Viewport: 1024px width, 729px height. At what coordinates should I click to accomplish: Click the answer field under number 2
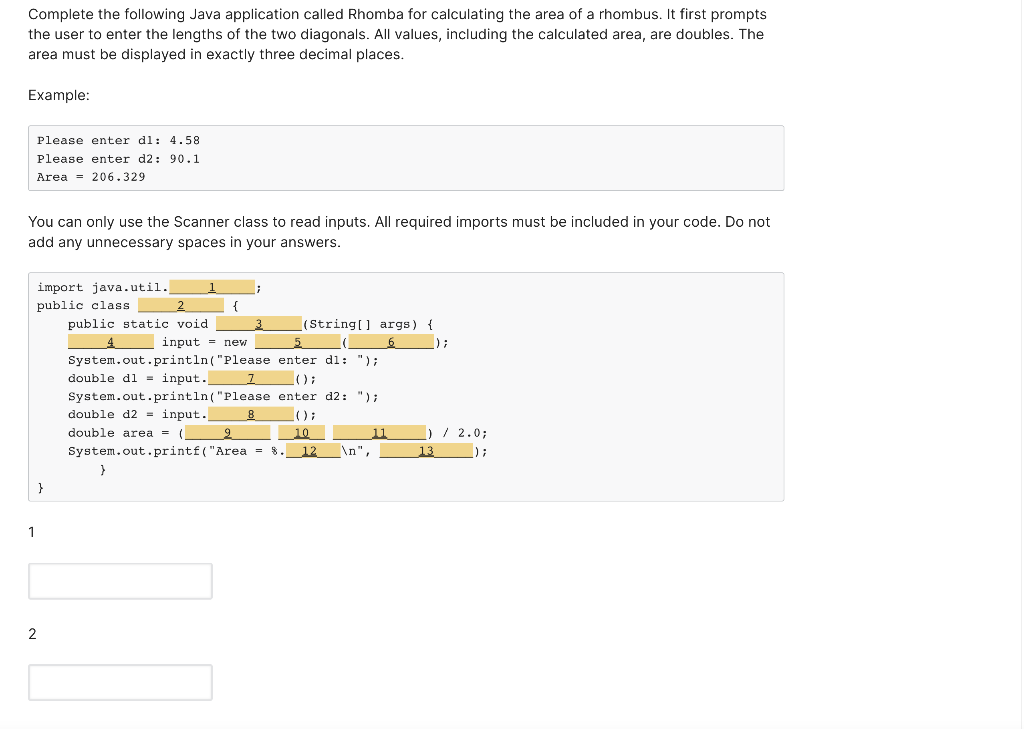120,682
